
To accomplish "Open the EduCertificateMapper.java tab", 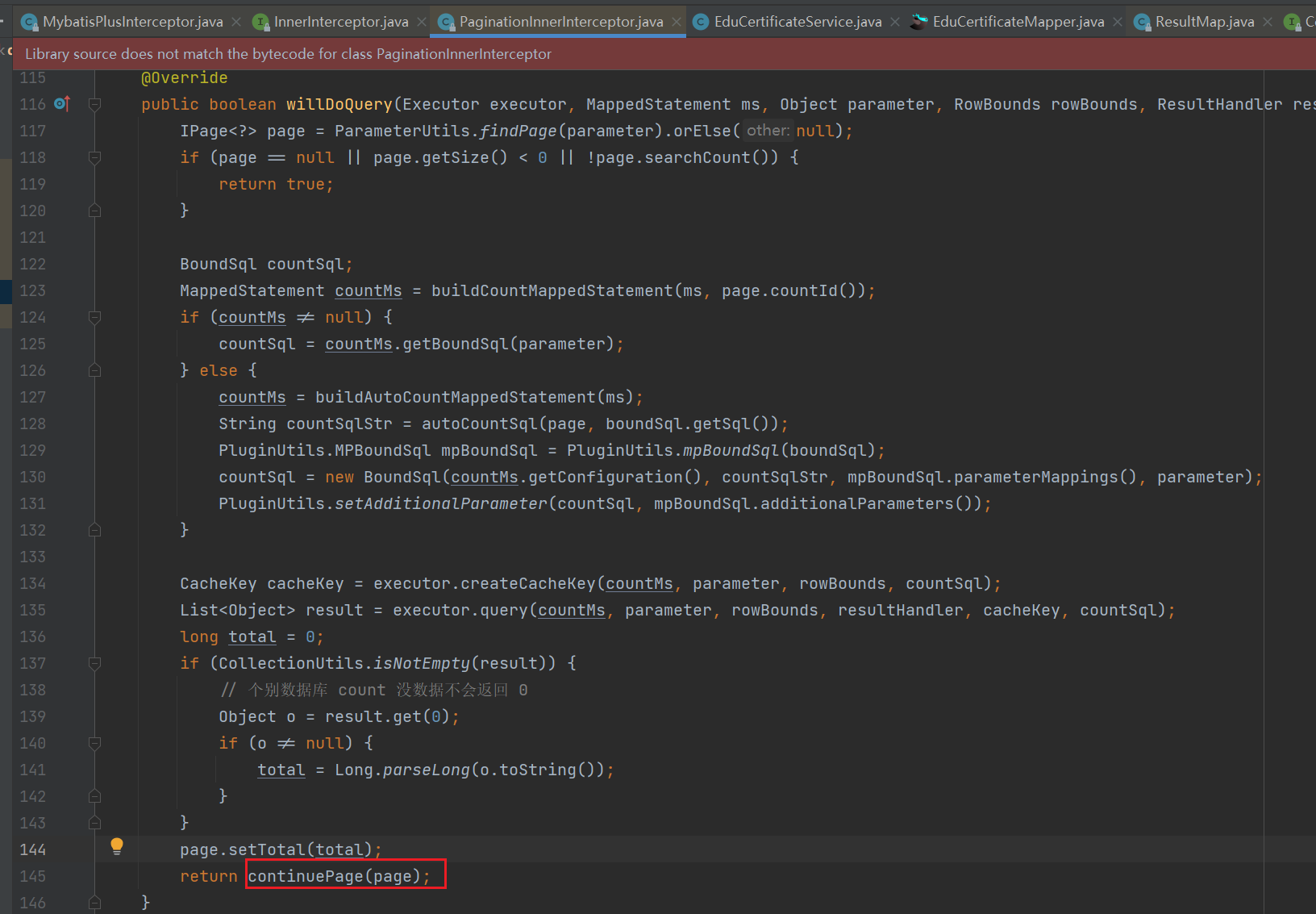I will (1018, 22).
